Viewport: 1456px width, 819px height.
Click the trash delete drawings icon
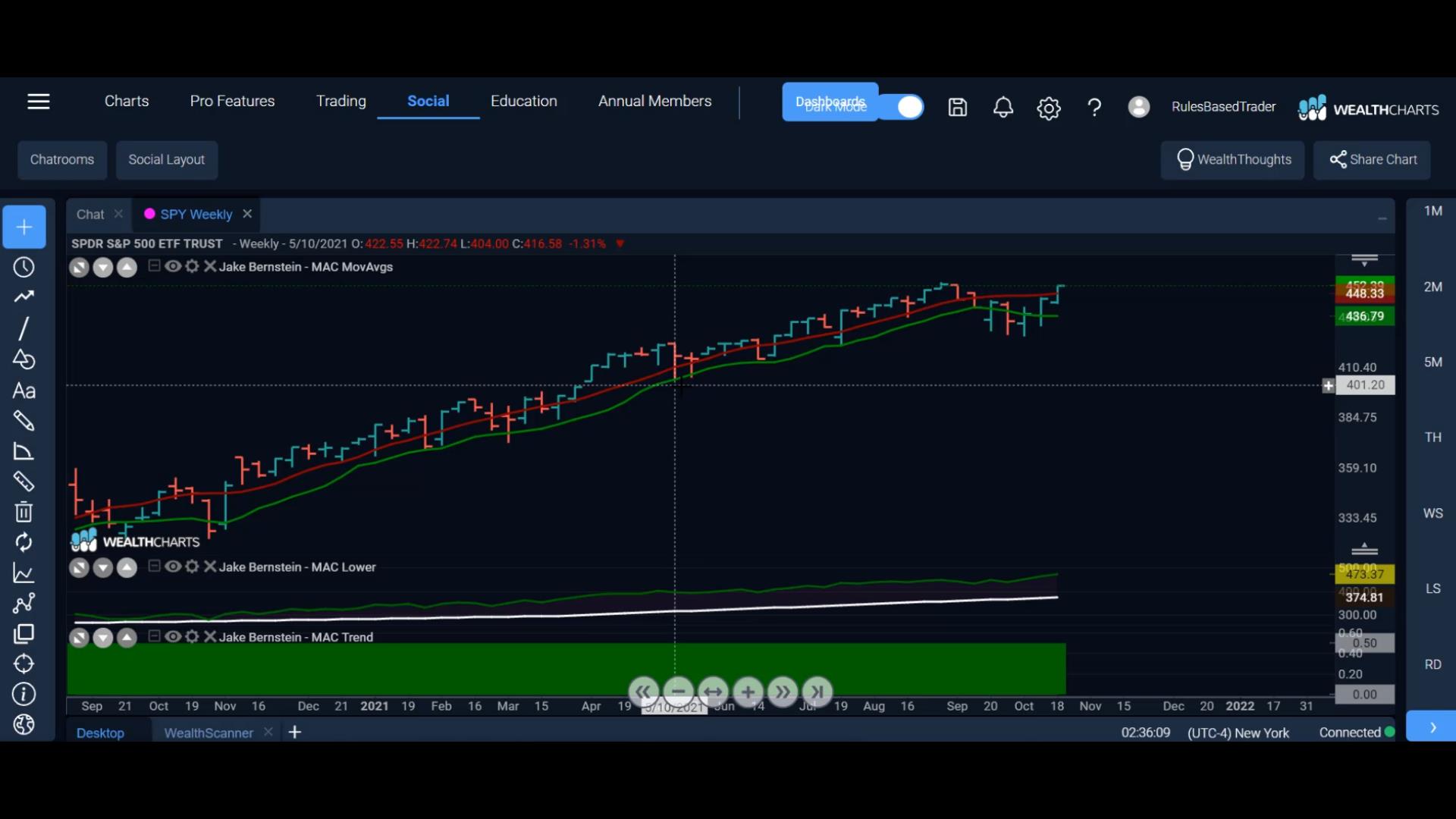(x=24, y=512)
